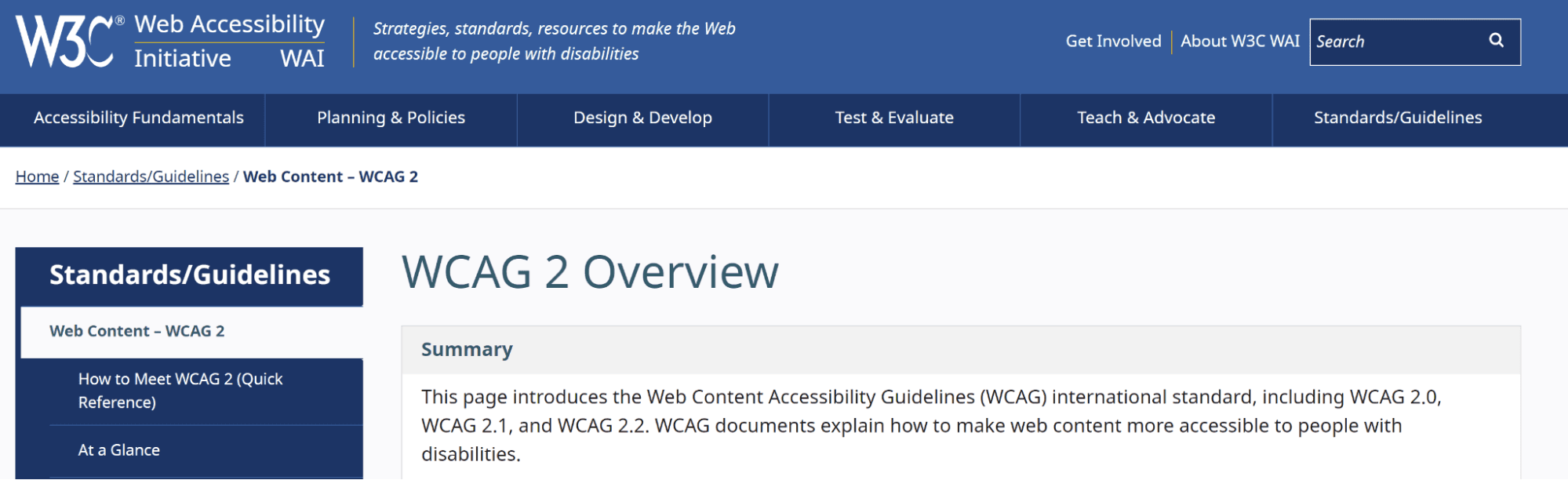Click Teach & Advocate in navigation
The width and height of the screenshot is (1568, 480).
click(1146, 118)
